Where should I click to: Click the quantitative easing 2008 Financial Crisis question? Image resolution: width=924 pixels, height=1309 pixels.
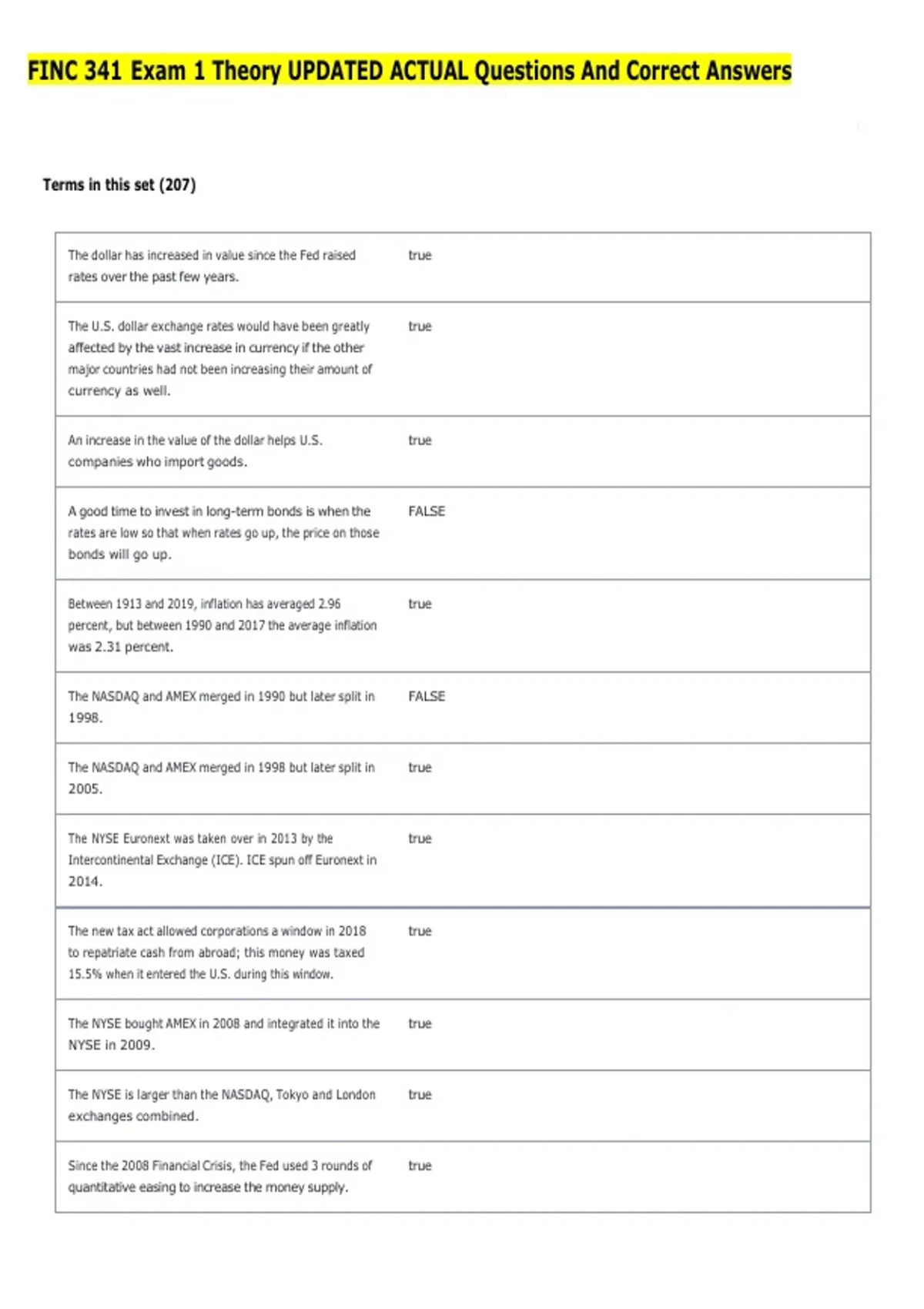click(x=219, y=1176)
